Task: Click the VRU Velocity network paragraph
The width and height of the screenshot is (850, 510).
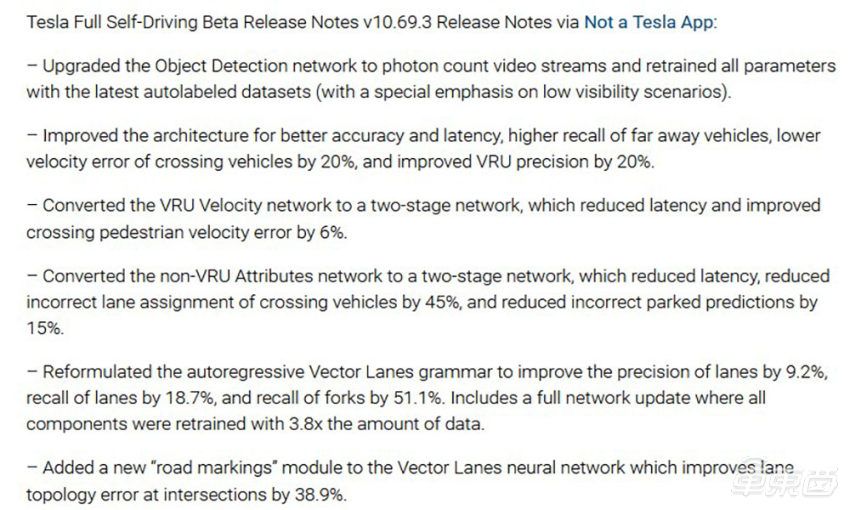Action: [x=423, y=219]
